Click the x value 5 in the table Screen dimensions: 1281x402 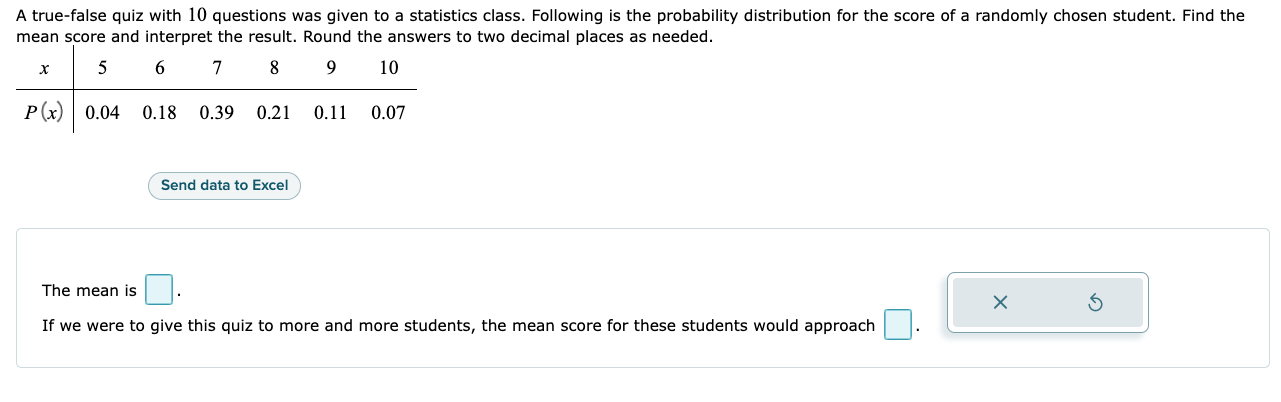[103, 68]
